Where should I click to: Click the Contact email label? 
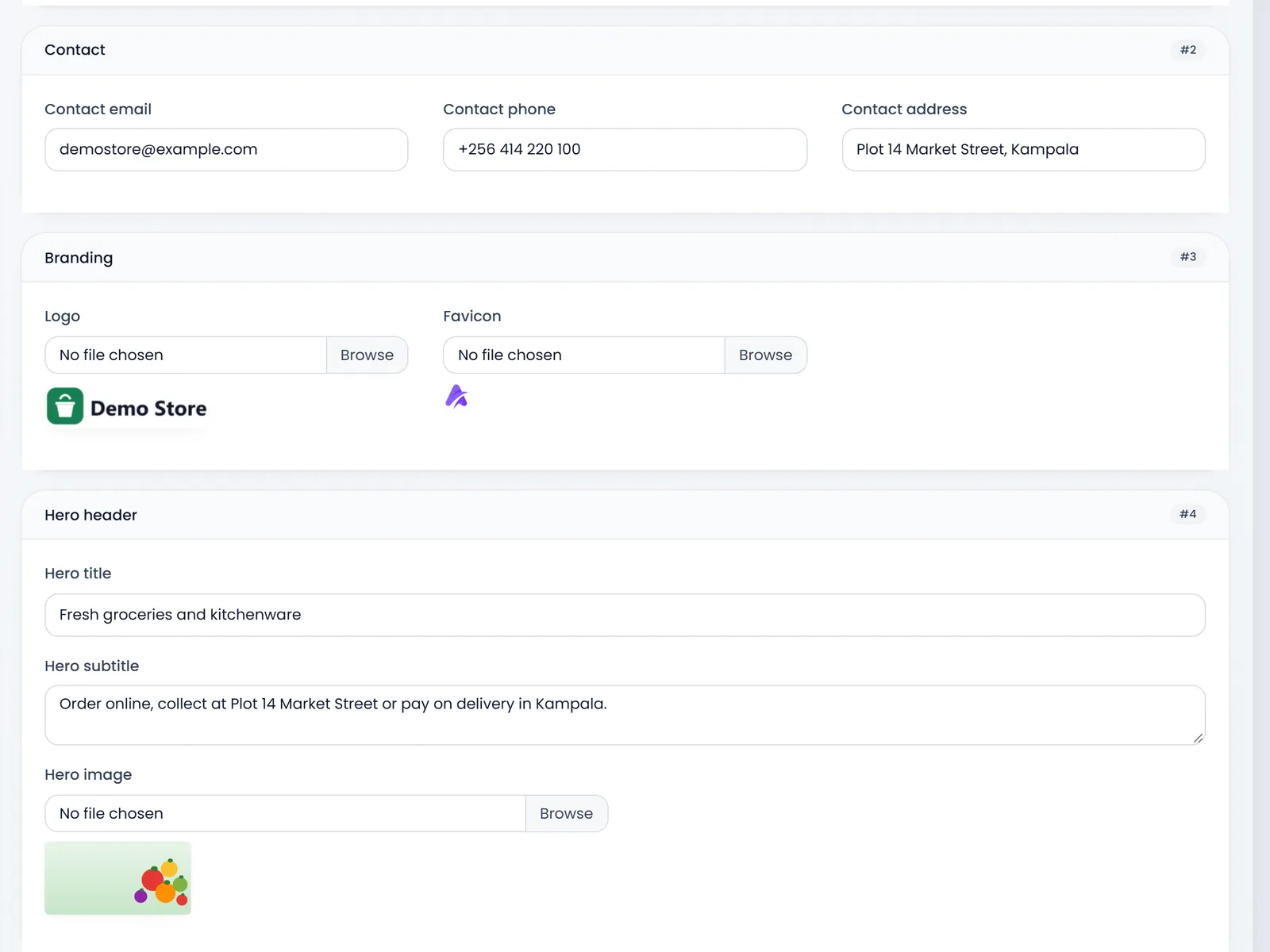pos(98,109)
